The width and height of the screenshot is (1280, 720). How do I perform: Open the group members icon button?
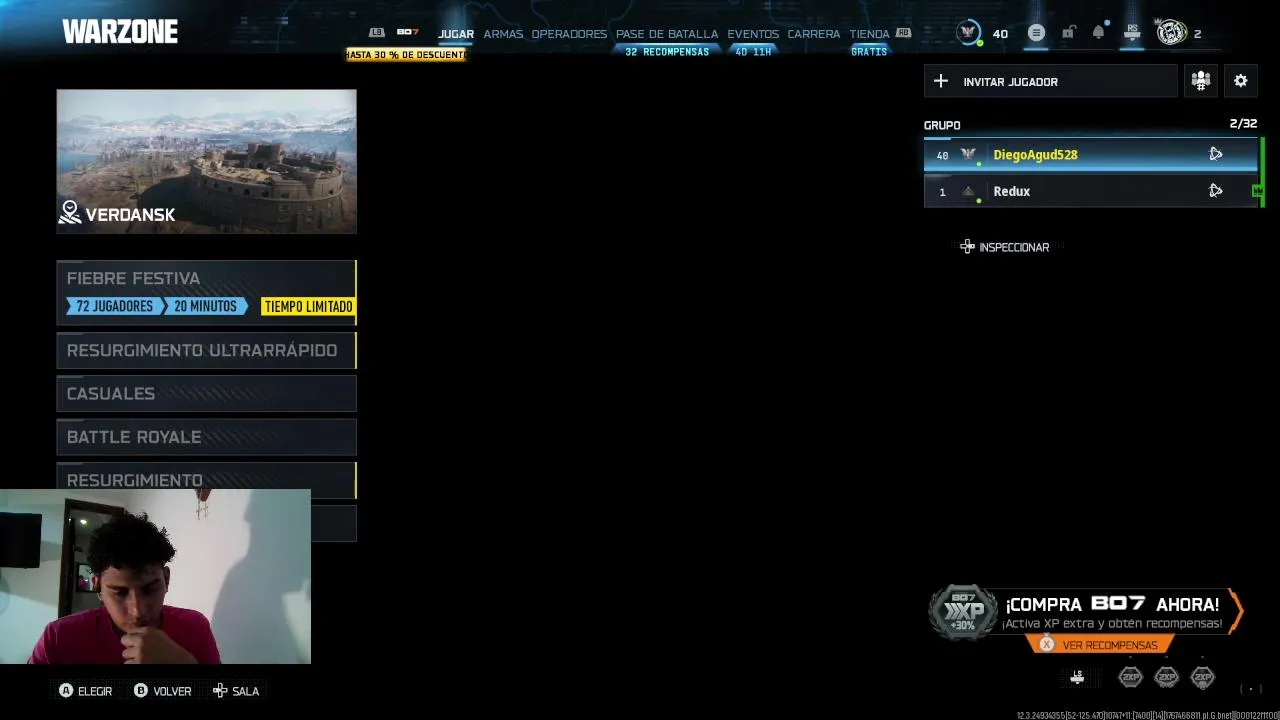click(x=1201, y=81)
